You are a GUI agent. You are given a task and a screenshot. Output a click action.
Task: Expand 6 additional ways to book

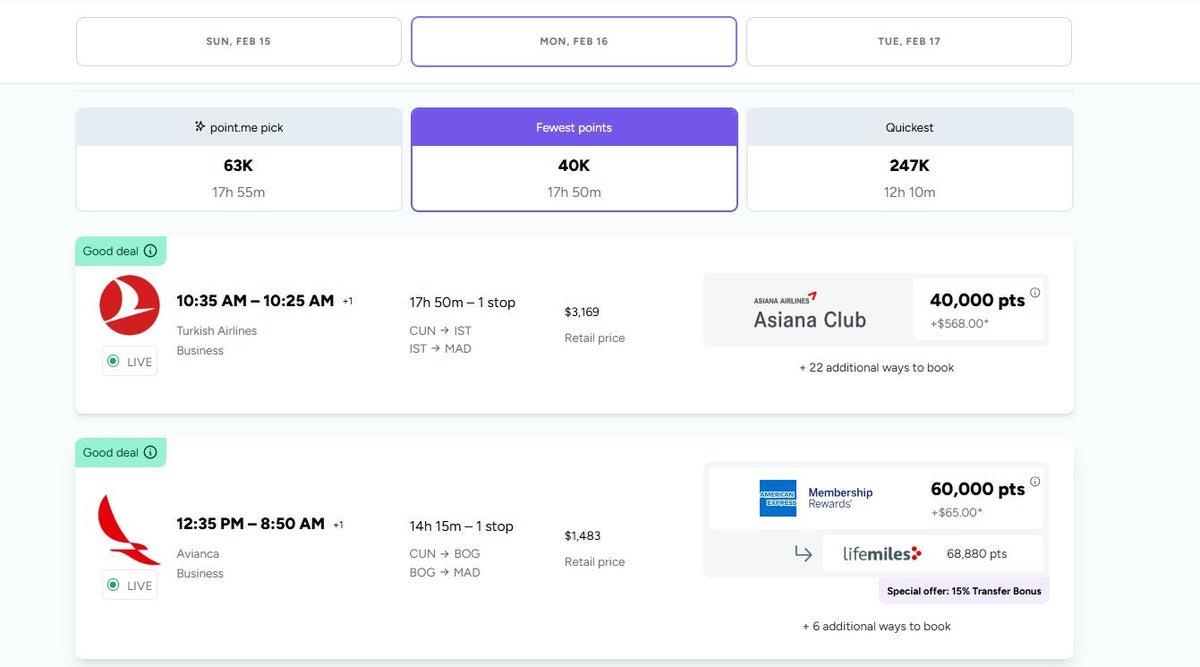click(x=876, y=627)
